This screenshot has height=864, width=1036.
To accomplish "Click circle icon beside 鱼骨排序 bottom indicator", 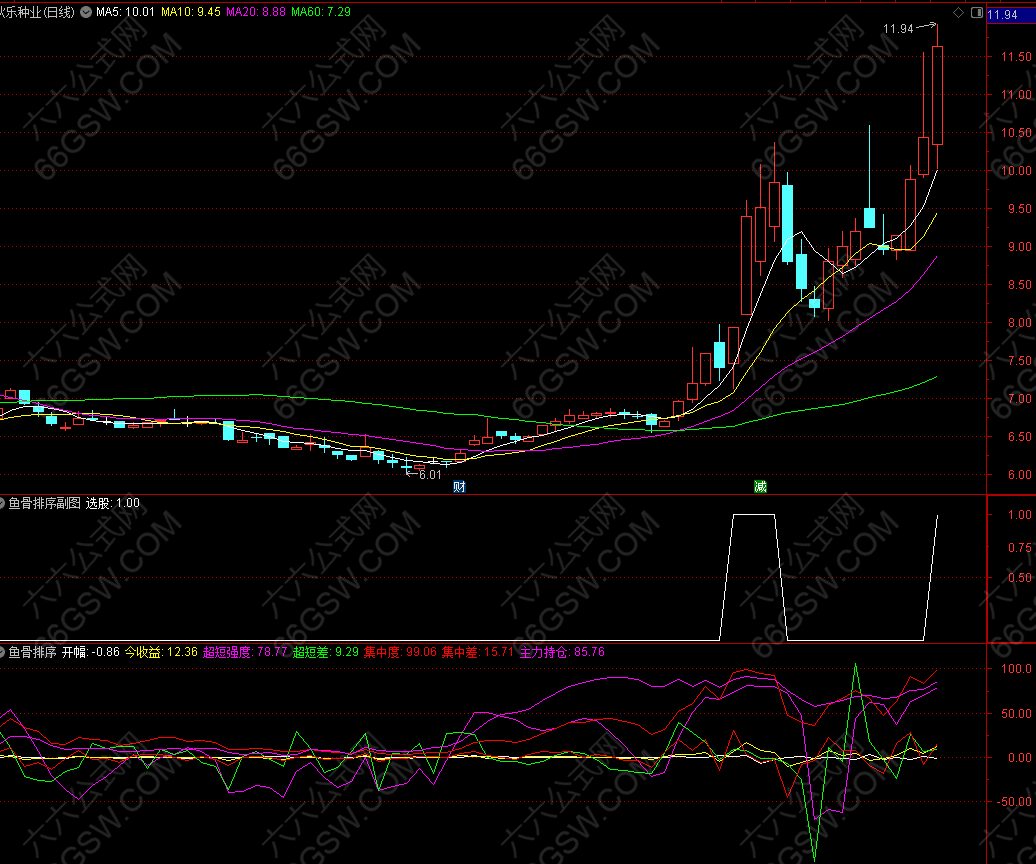I will pos(3,652).
